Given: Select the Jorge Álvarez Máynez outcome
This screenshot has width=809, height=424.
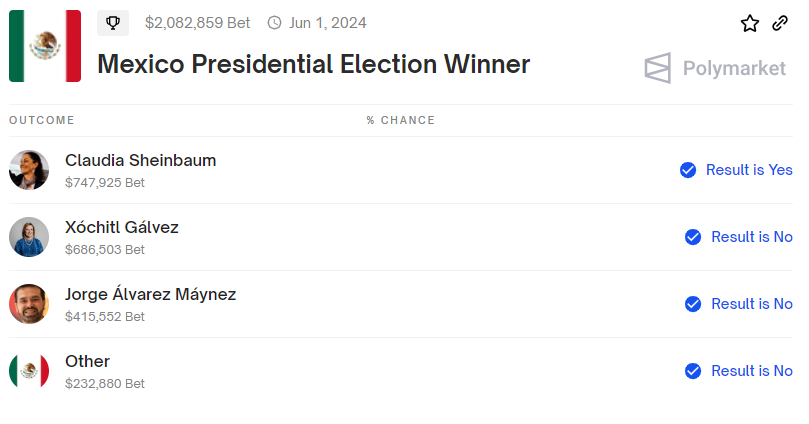Looking at the screenshot, I should (x=150, y=294).
